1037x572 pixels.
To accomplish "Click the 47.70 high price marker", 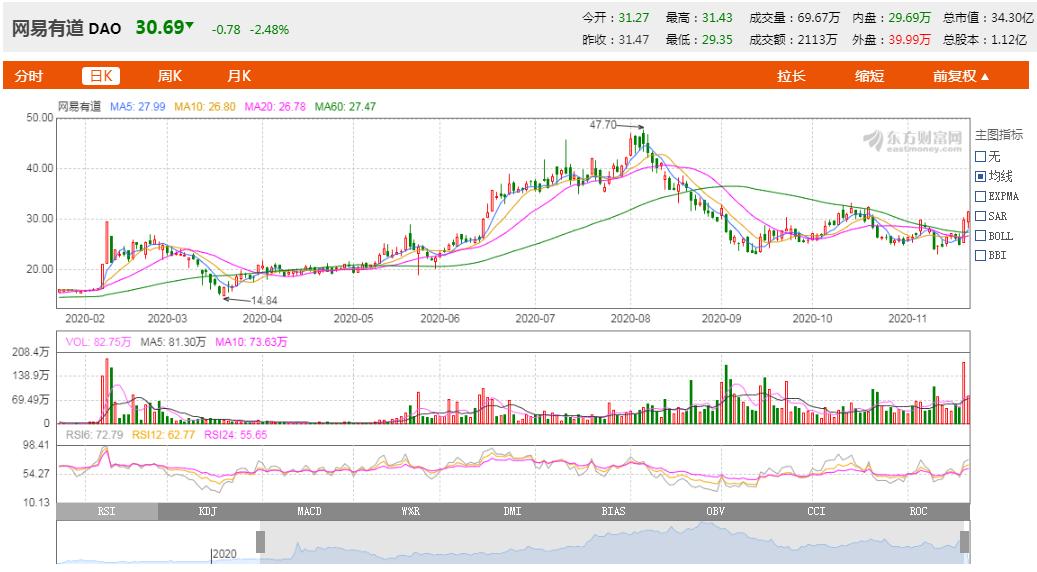I will (603, 125).
